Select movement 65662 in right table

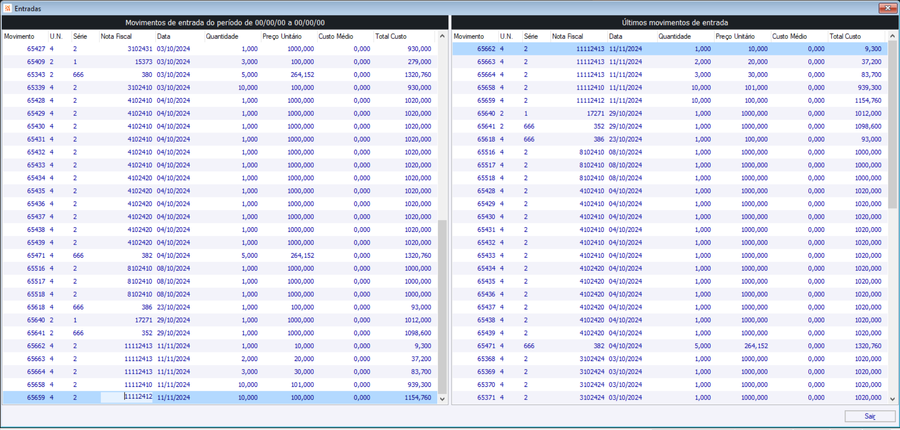click(x=670, y=49)
